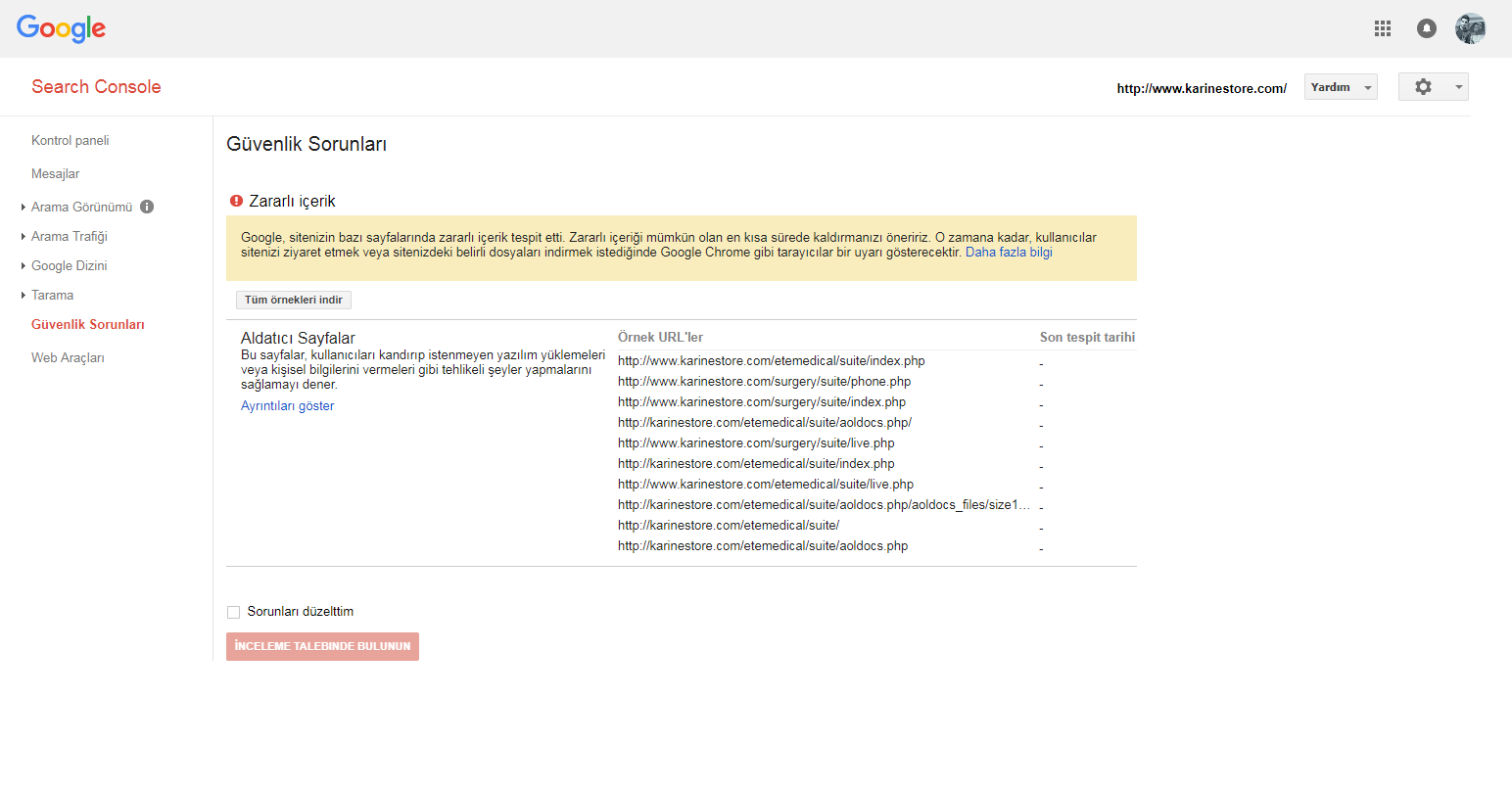Image resolution: width=1512 pixels, height=791 pixels.
Task: Click the Search Console title link
Action: coord(96,86)
